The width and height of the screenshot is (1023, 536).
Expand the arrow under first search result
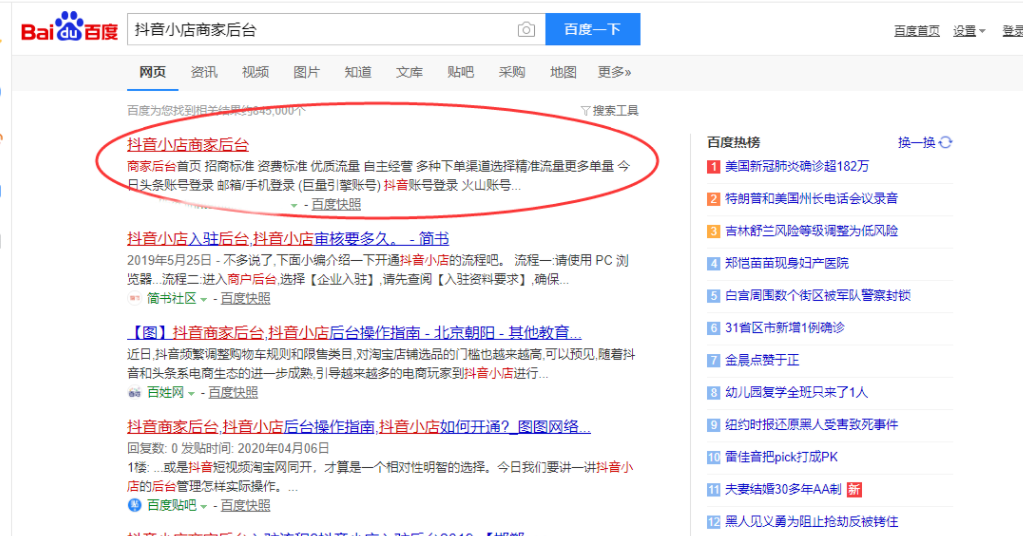(294, 205)
